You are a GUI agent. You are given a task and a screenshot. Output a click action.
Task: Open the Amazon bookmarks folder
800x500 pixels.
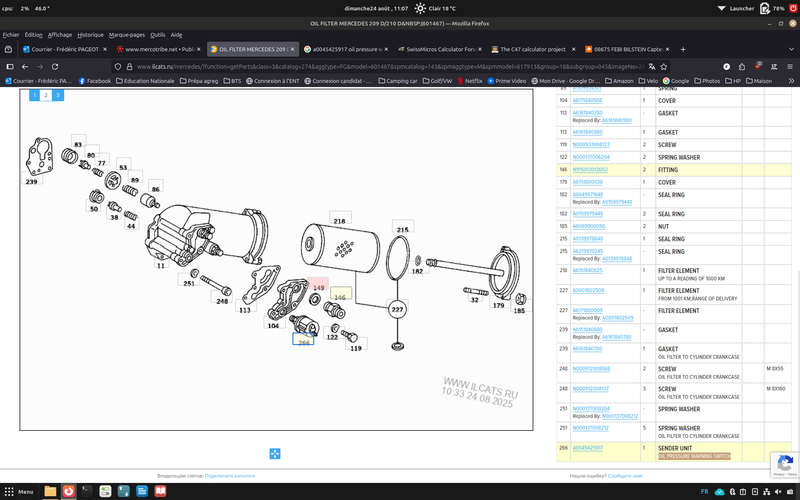pos(619,81)
